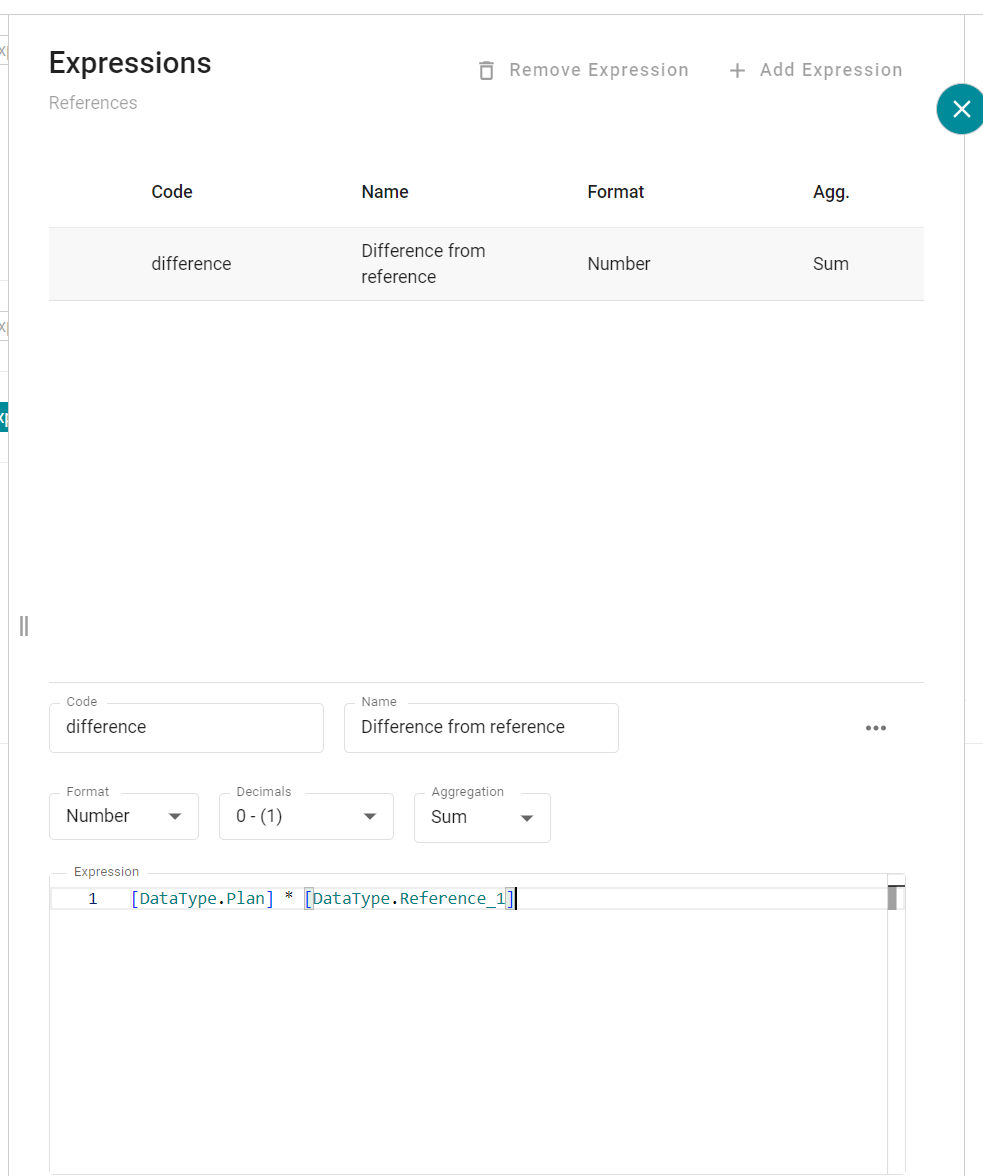Expand the Aggregation dropdown showing Sum
The width and height of the screenshot is (983, 1176).
tap(482, 817)
